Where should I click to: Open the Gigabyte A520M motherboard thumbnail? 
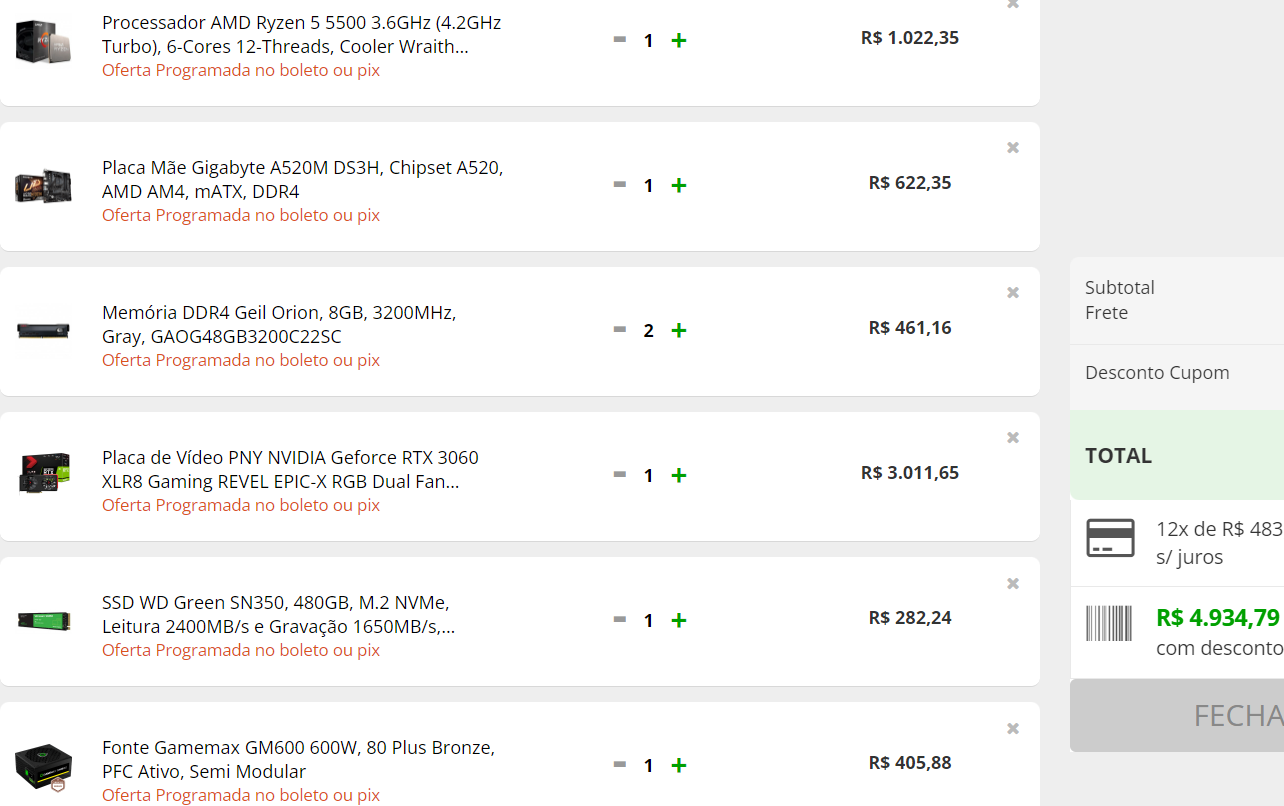coord(43,186)
